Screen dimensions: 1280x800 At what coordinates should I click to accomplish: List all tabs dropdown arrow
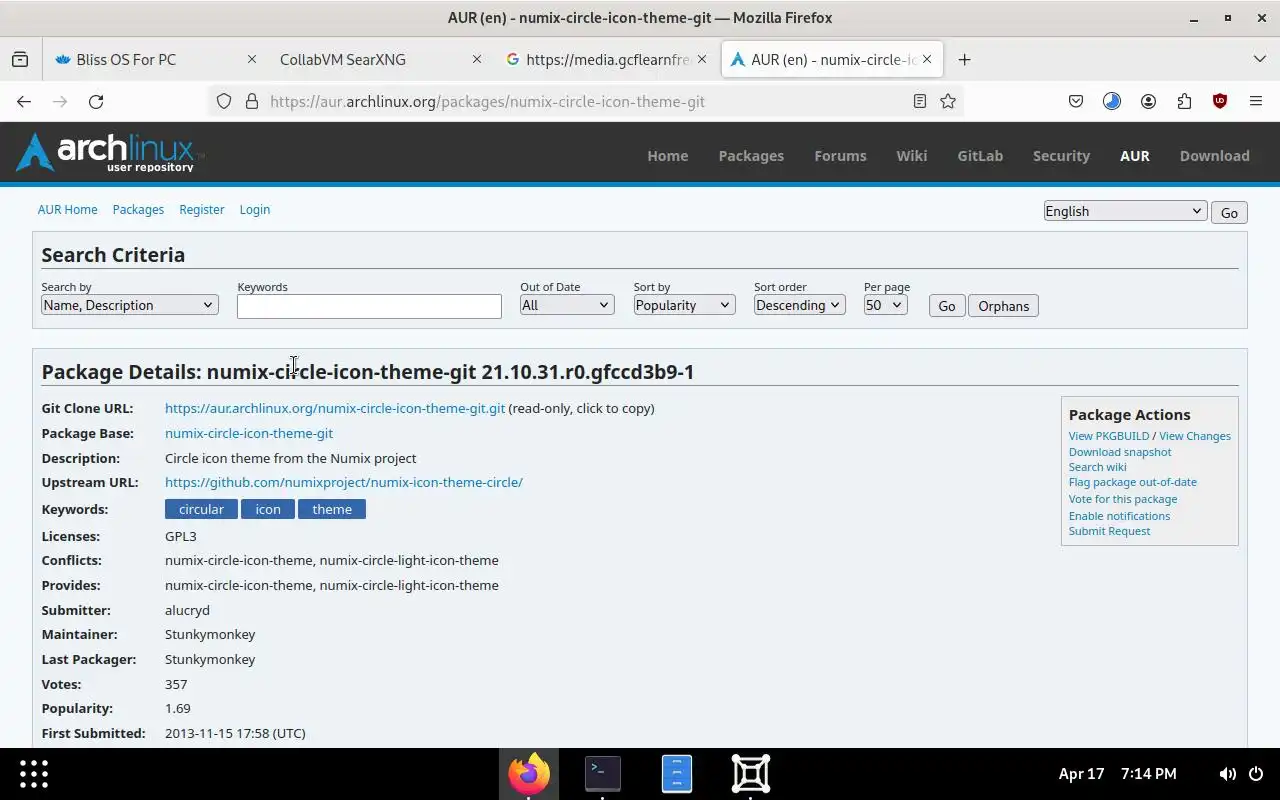[1259, 60]
